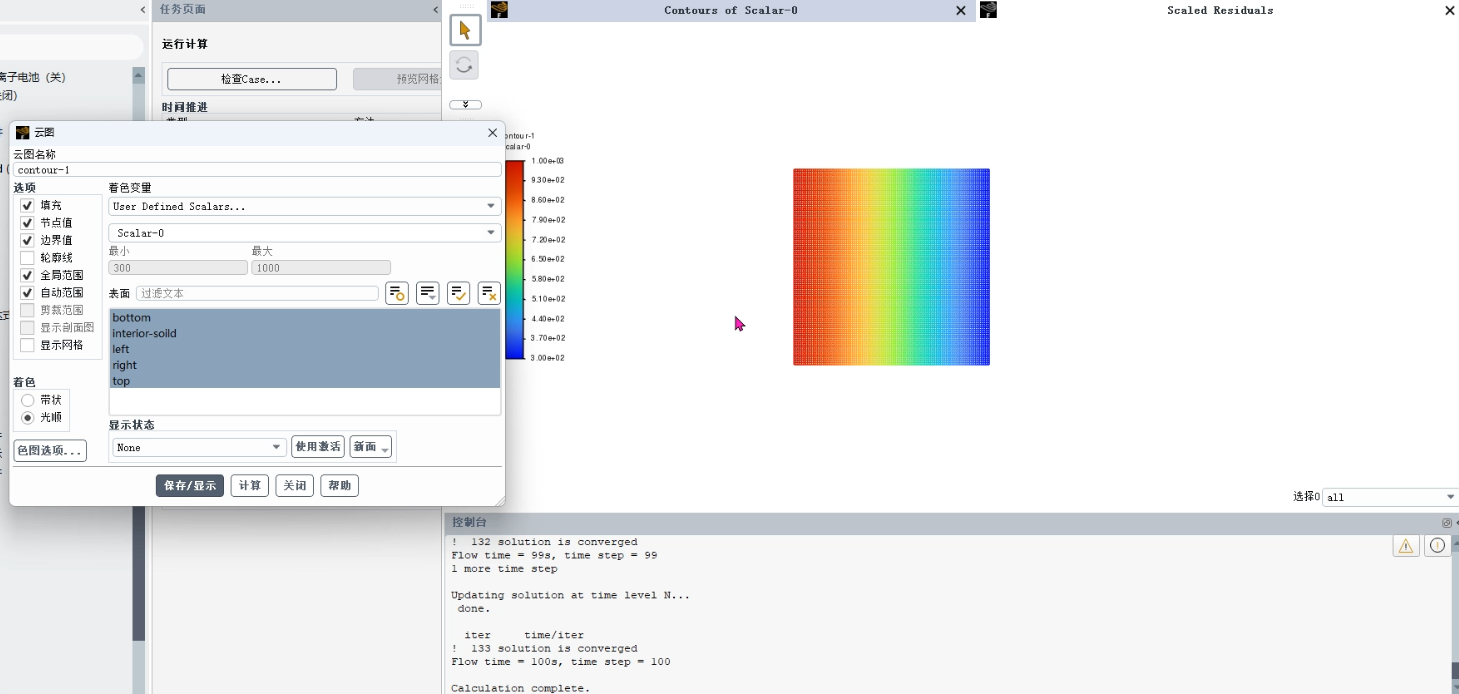
Task: Click the console info circle icon
Action: click(x=1437, y=545)
